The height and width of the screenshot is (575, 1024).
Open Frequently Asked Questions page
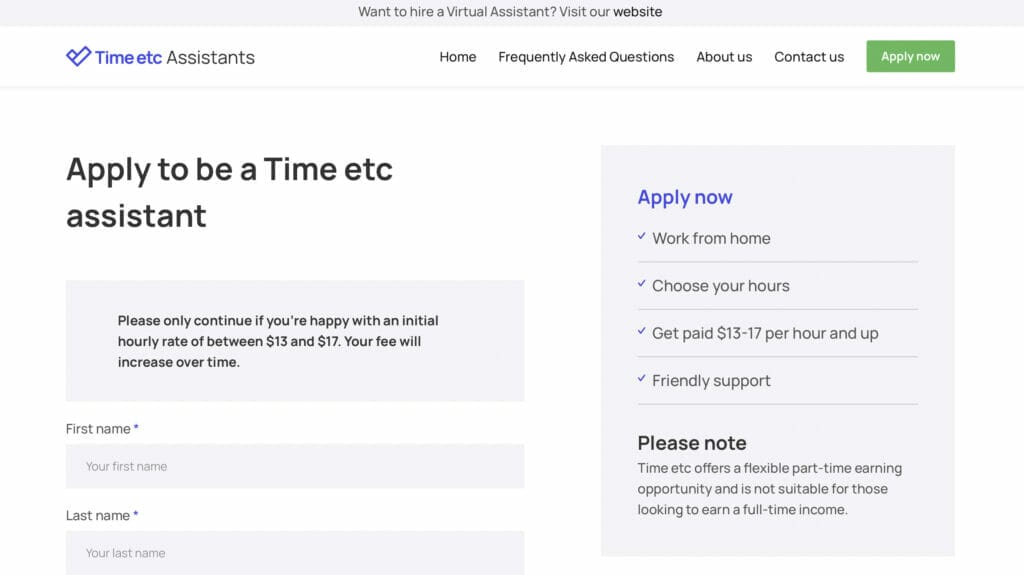click(586, 57)
